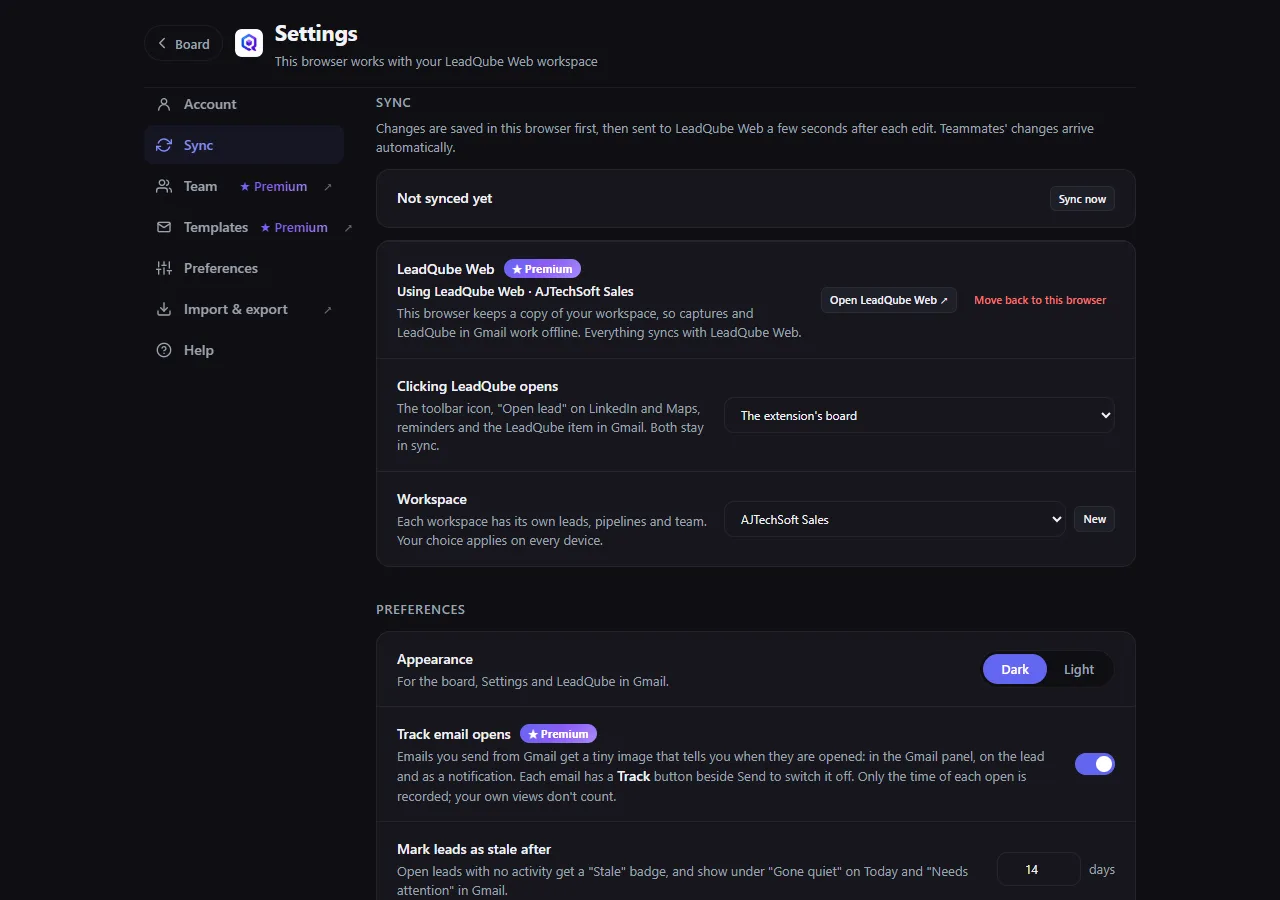
Task: Click the Premium badge next to LeadQube Web
Action: pyautogui.click(x=542, y=269)
